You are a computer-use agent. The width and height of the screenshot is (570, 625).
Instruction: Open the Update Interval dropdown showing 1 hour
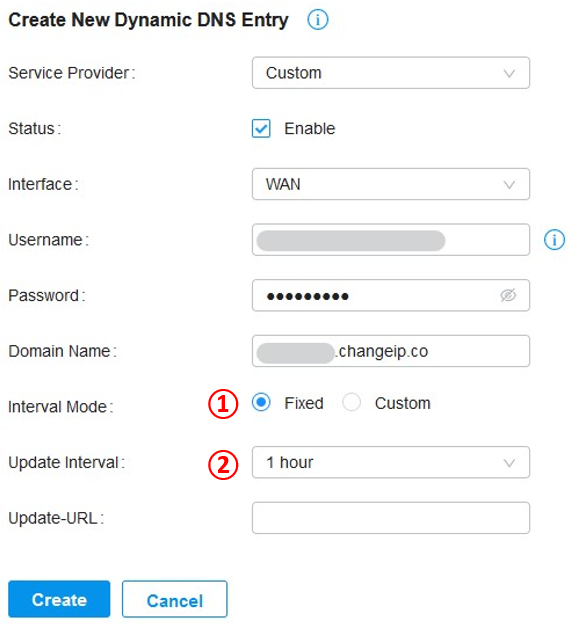(391, 462)
